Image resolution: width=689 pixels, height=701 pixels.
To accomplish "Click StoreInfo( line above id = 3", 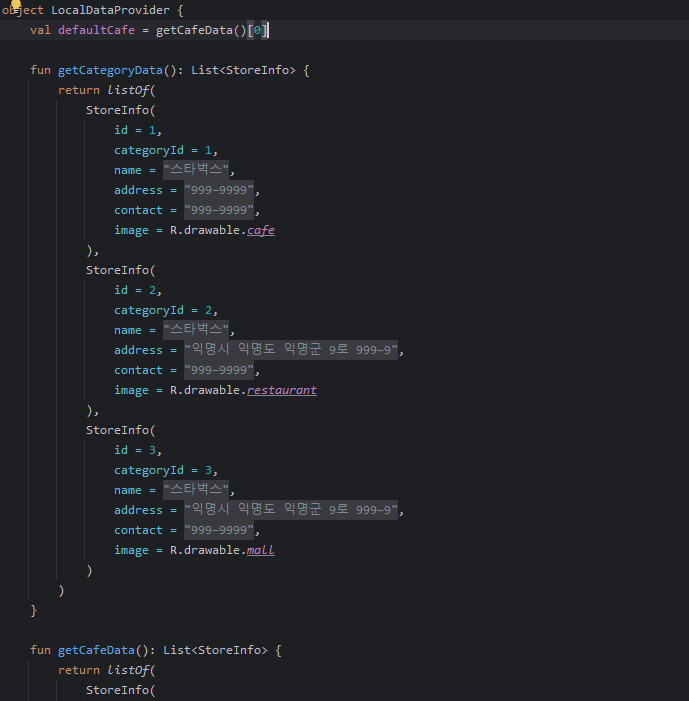I will pyautogui.click(x=120, y=430).
